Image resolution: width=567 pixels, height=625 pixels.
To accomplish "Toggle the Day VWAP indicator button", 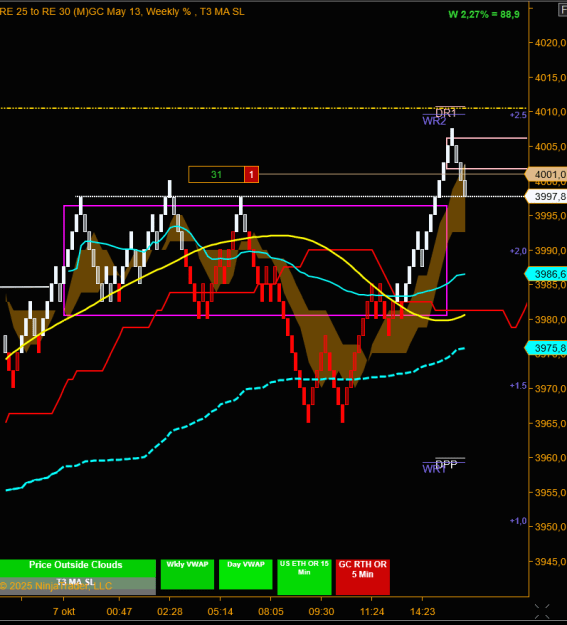I will [x=246, y=574].
